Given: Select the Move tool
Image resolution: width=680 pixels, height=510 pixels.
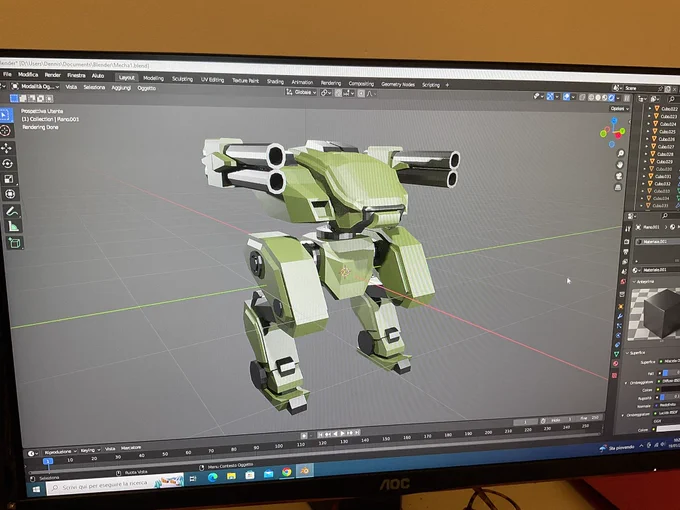Looking at the screenshot, I should click(x=7, y=148).
